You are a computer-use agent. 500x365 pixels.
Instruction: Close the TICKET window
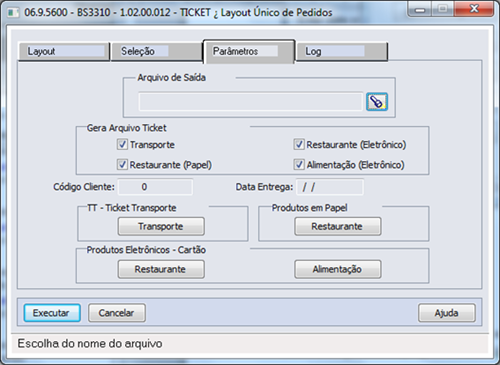(474, 9)
